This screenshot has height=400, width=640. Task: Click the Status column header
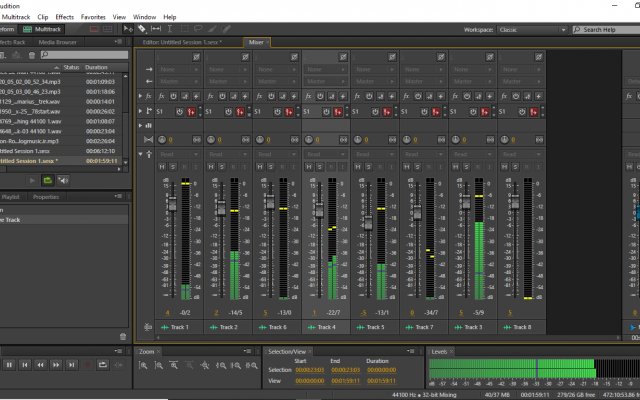pos(71,67)
